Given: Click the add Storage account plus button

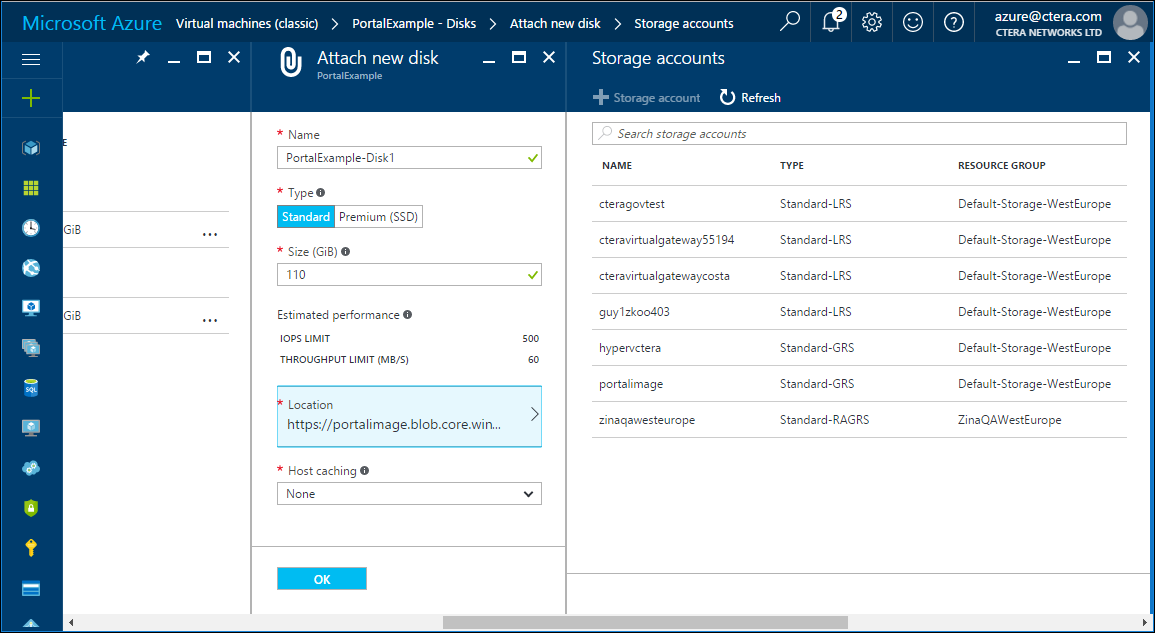Looking at the screenshot, I should [x=646, y=97].
